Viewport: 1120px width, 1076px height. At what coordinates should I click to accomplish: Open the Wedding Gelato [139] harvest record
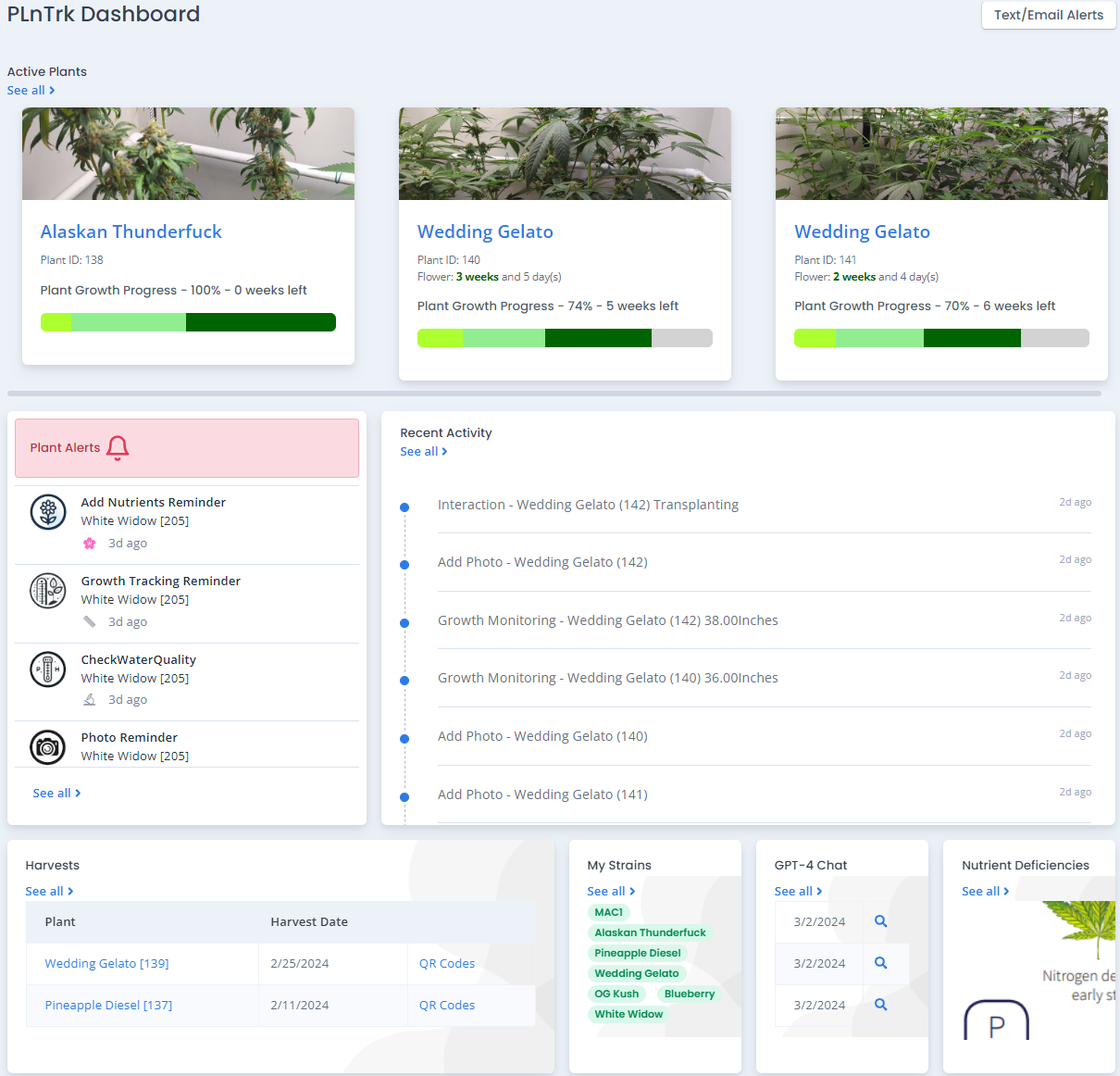tap(106, 963)
